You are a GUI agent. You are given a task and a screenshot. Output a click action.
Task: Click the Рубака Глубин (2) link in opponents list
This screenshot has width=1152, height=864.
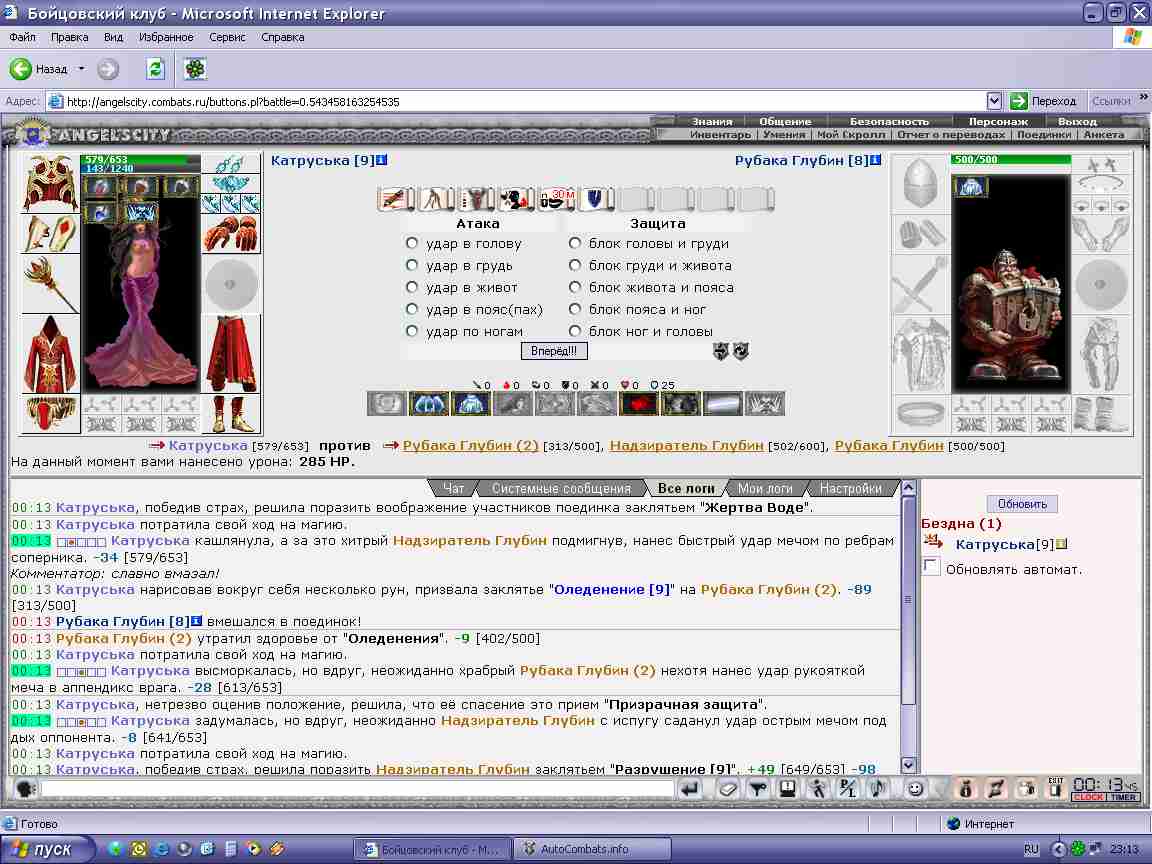(470, 445)
